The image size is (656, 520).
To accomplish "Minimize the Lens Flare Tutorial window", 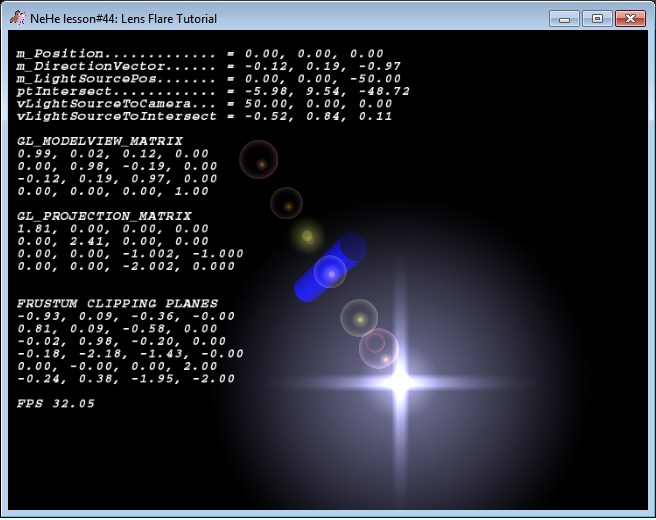I will coord(564,18).
